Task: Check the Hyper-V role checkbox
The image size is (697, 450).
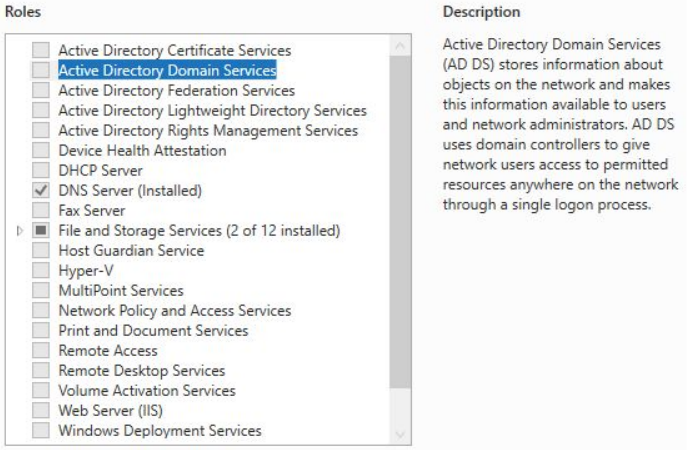Action: click(x=40, y=270)
